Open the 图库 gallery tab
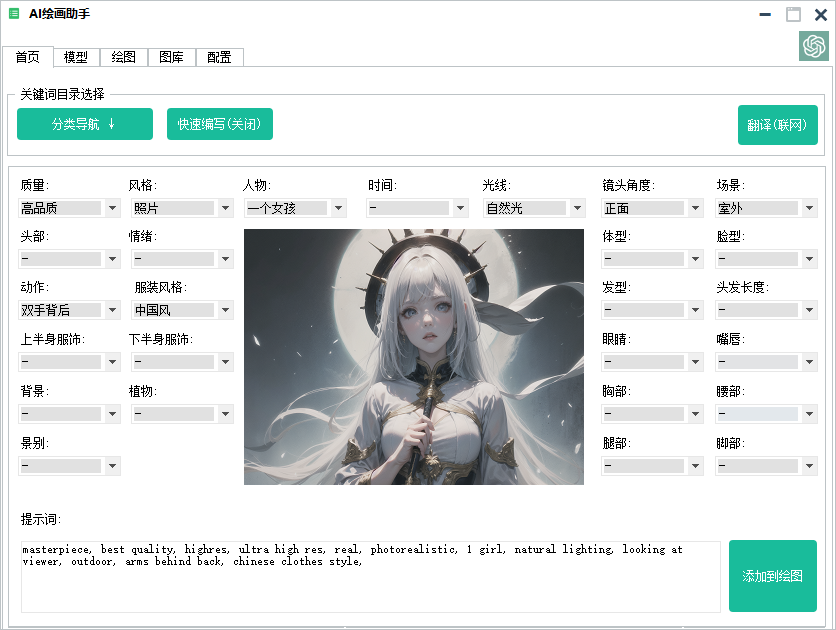Image resolution: width=836 pixels, height=630 pixels. tap(170, 57)
